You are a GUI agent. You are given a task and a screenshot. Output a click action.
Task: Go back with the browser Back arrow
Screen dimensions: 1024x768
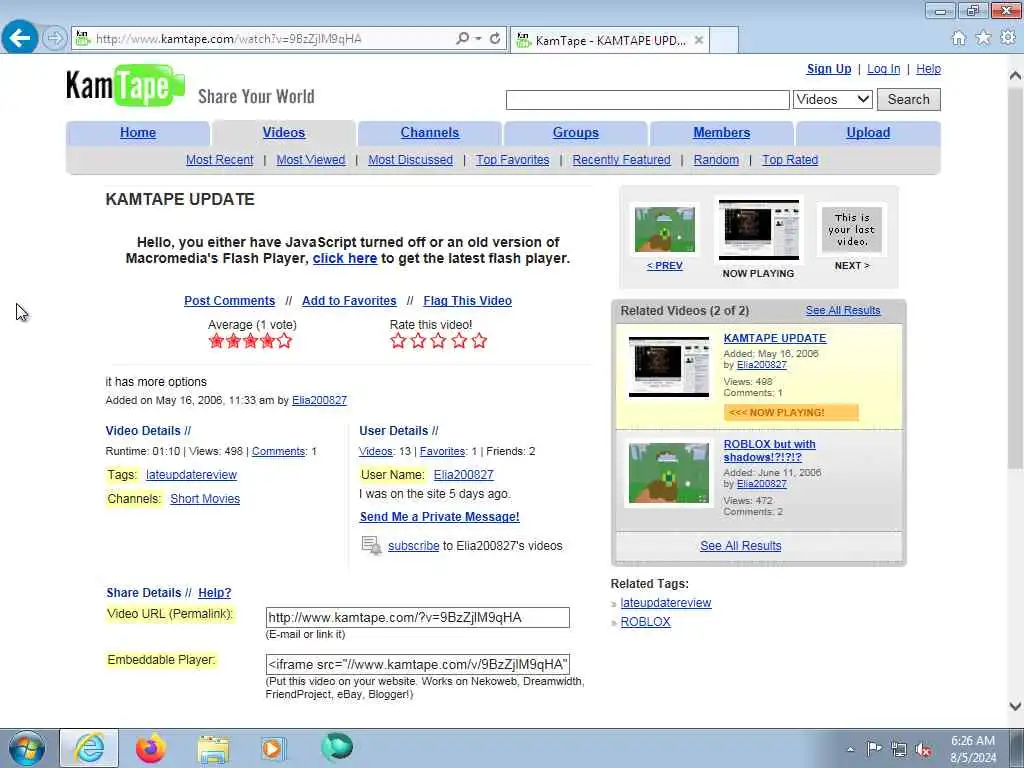click(x=19, y=38)
